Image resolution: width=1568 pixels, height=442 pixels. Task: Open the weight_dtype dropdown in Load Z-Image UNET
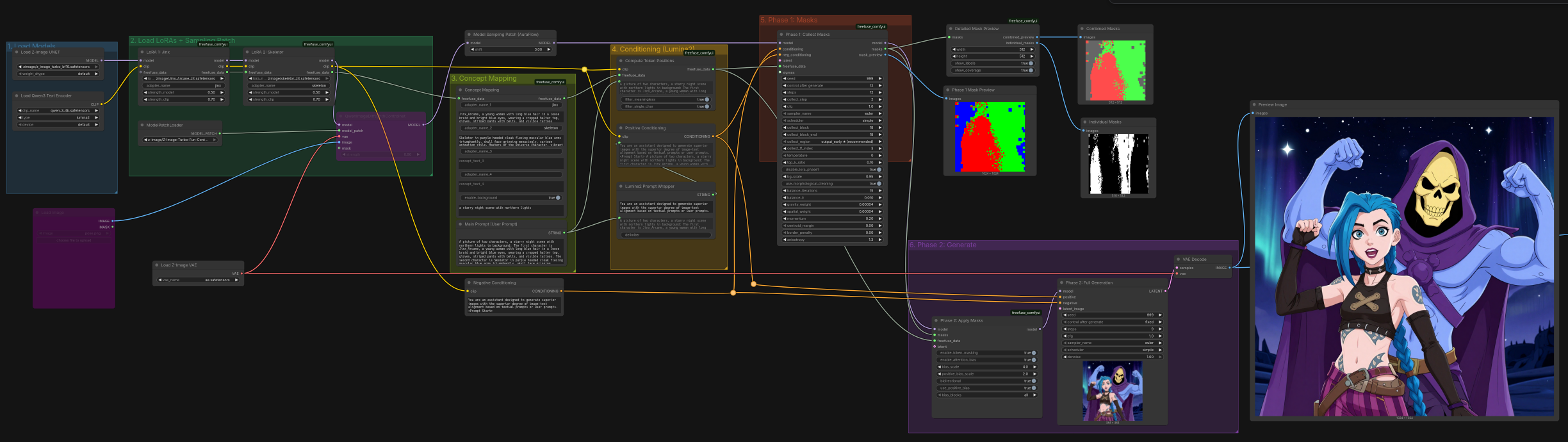click(58, 74)
